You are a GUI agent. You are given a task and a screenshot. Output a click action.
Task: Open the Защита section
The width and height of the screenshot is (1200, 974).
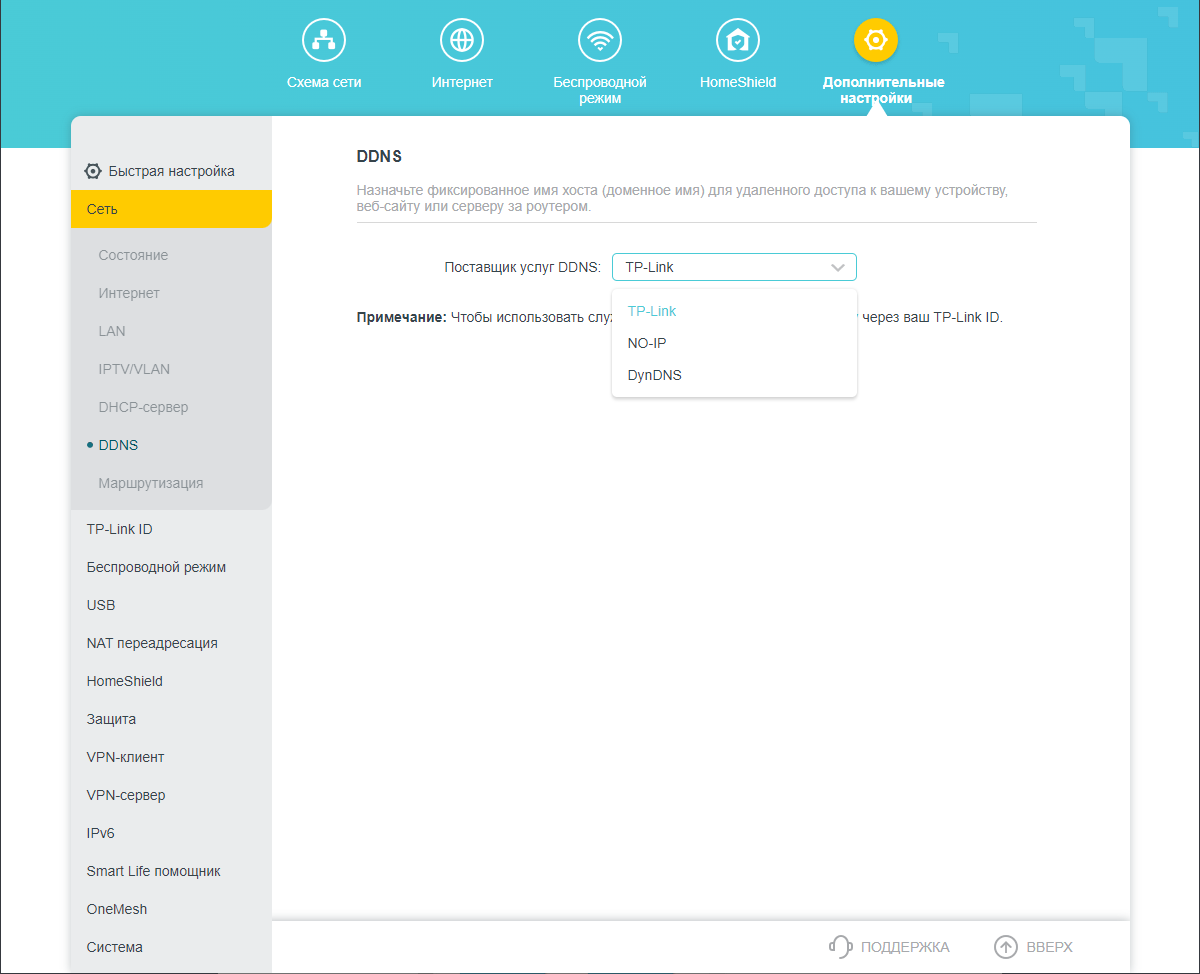click(x=111, y=719)
